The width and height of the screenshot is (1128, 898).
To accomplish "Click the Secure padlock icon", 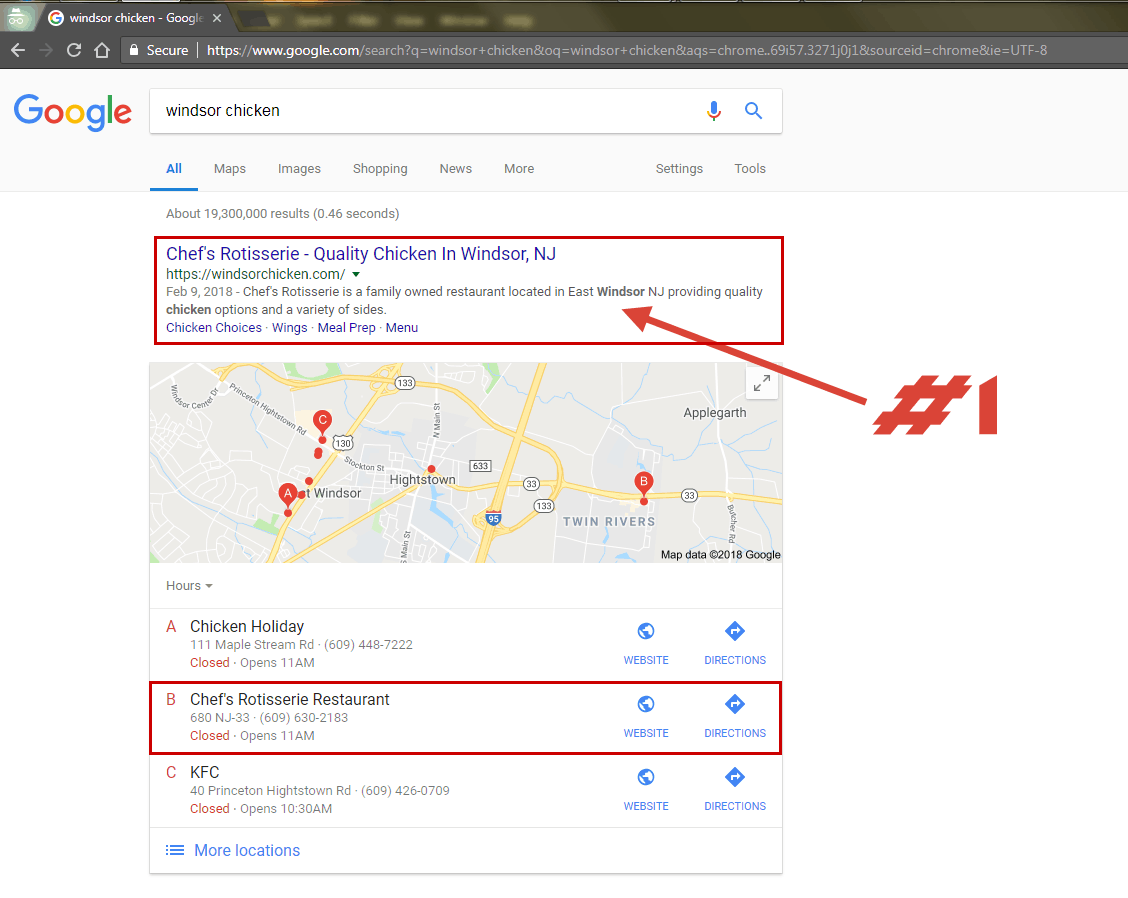I will pyautogui.click(x=134, y=50).
